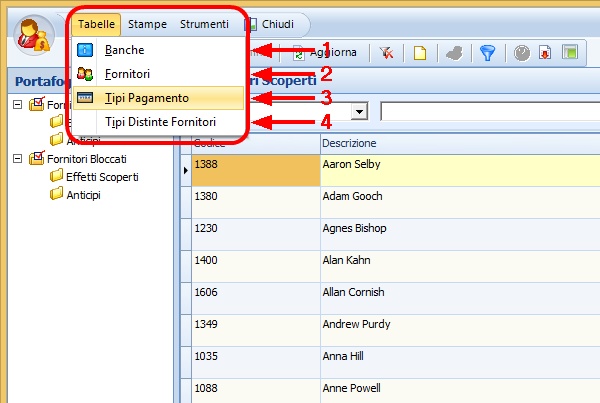Open the Tabelle menu
The width and height of the screenshot is (600, 403).
tap(97, 24)
